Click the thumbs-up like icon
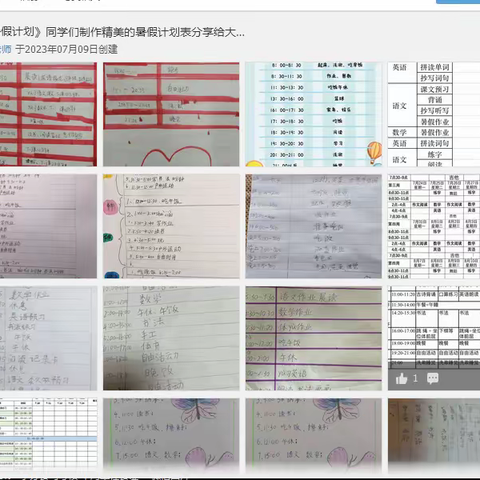480x480 pixels. 401,379
